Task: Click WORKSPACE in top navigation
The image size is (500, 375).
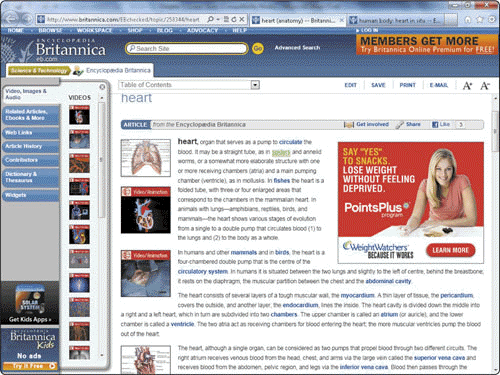Action: [94, 30]
